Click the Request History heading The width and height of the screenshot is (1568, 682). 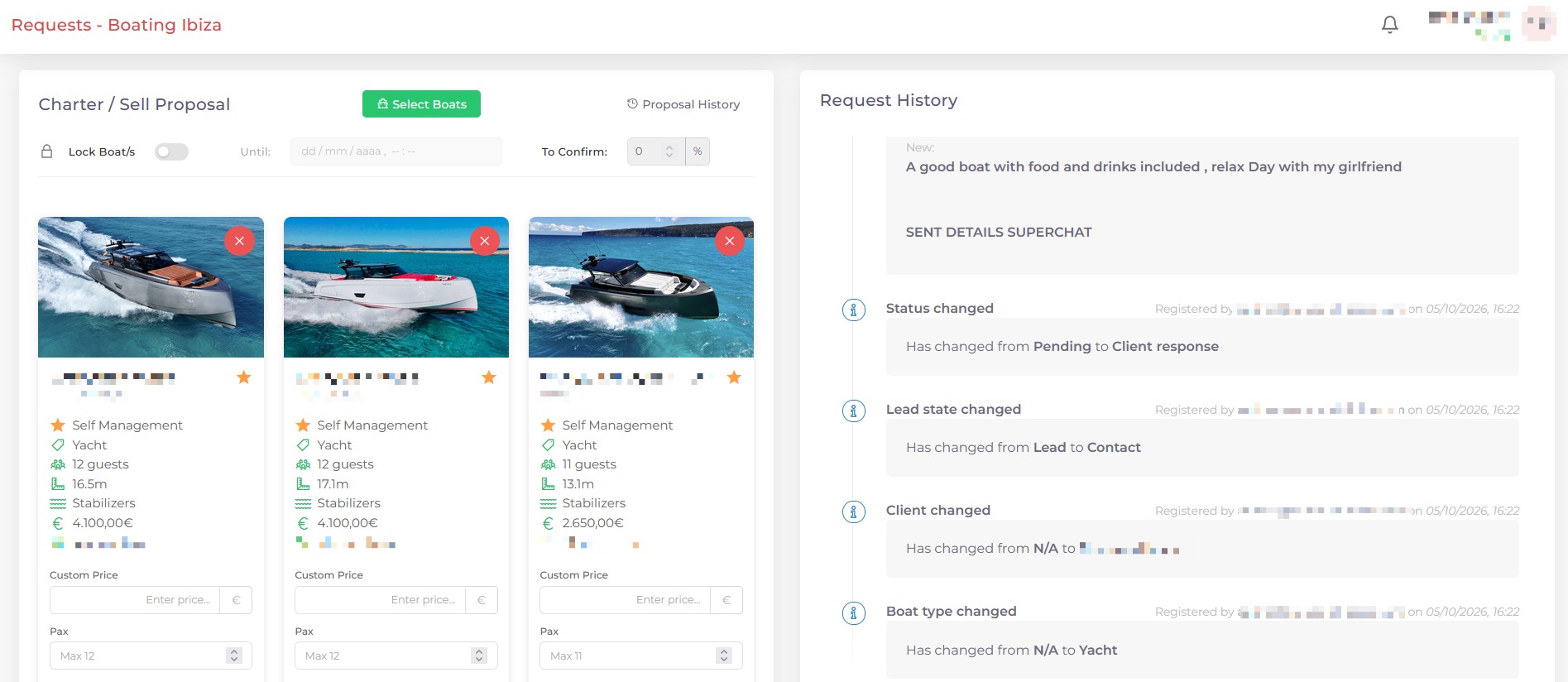tap(889, 100)
